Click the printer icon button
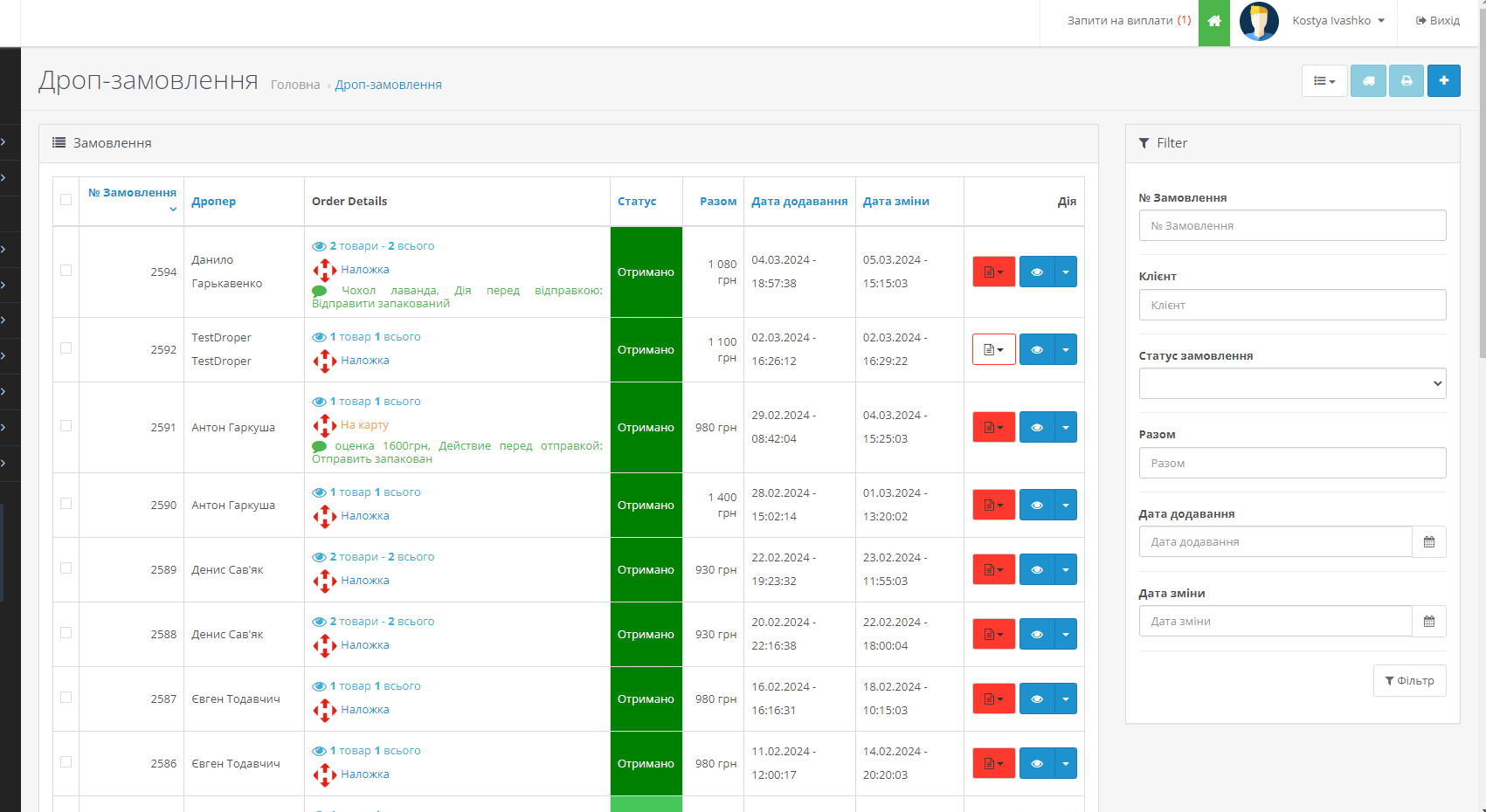 (1407, 81)
